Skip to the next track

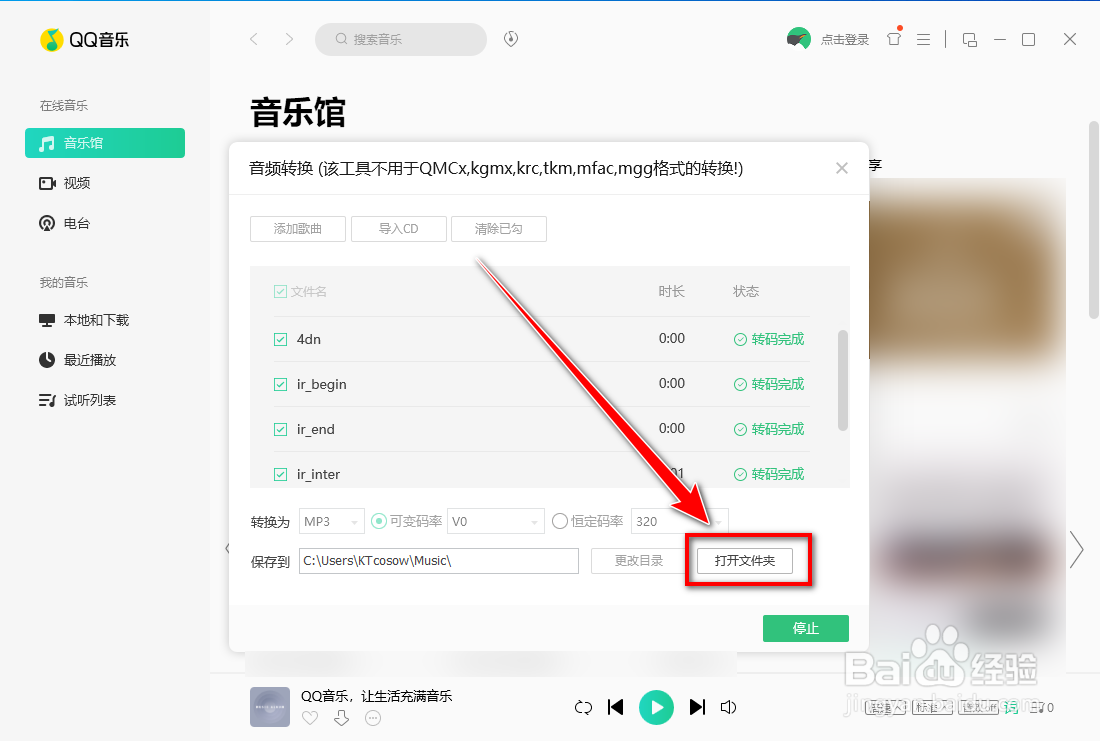pyautogui.click(x=697, y=707)
